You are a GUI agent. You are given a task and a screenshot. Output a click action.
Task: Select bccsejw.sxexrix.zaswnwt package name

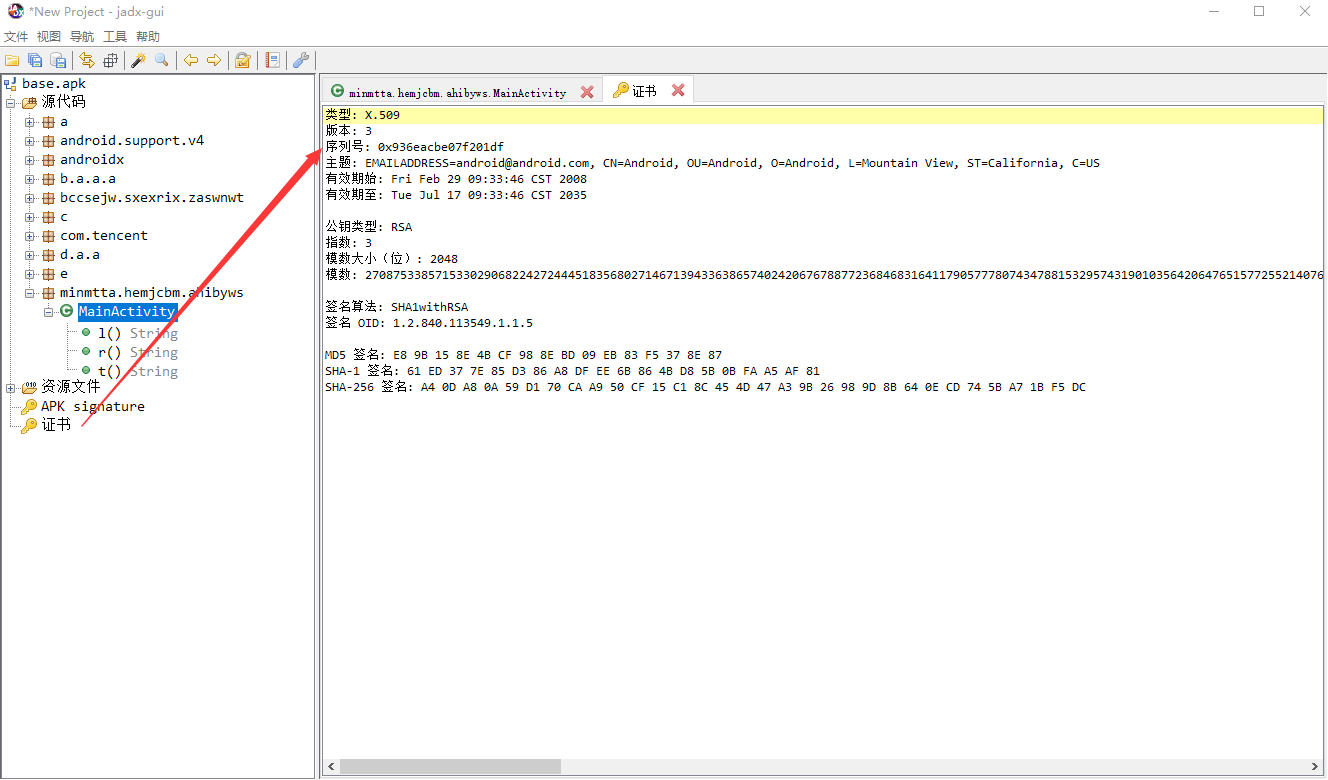(152, 198)
